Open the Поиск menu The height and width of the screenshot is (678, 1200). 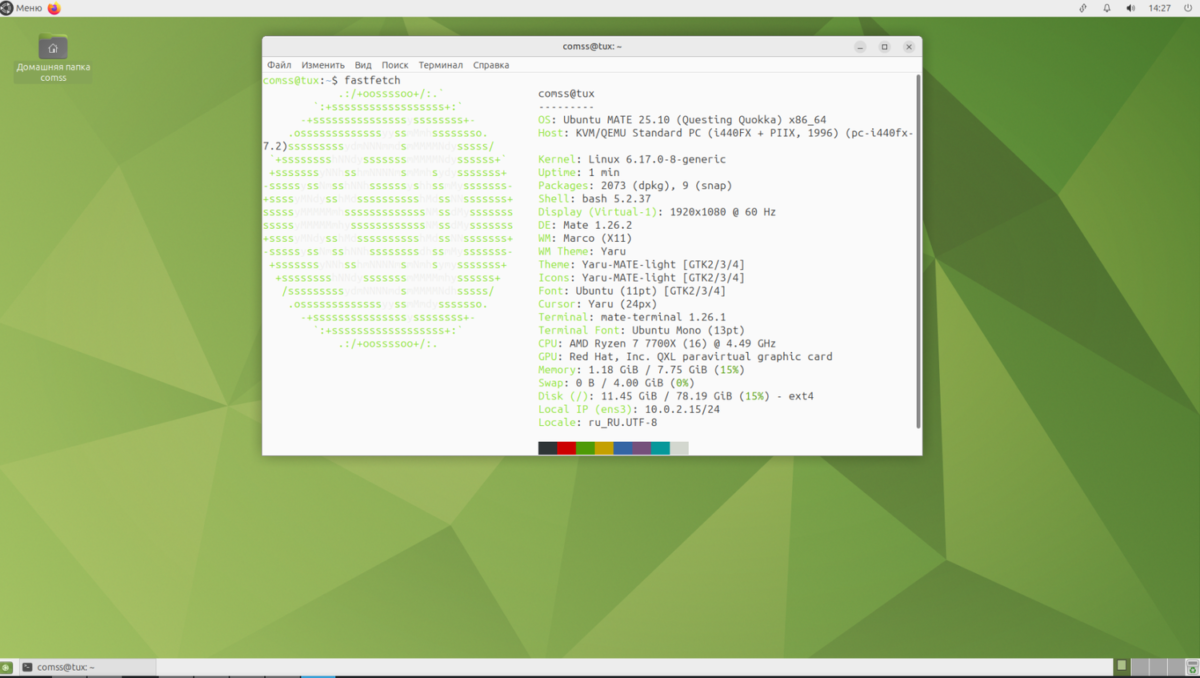395,64
